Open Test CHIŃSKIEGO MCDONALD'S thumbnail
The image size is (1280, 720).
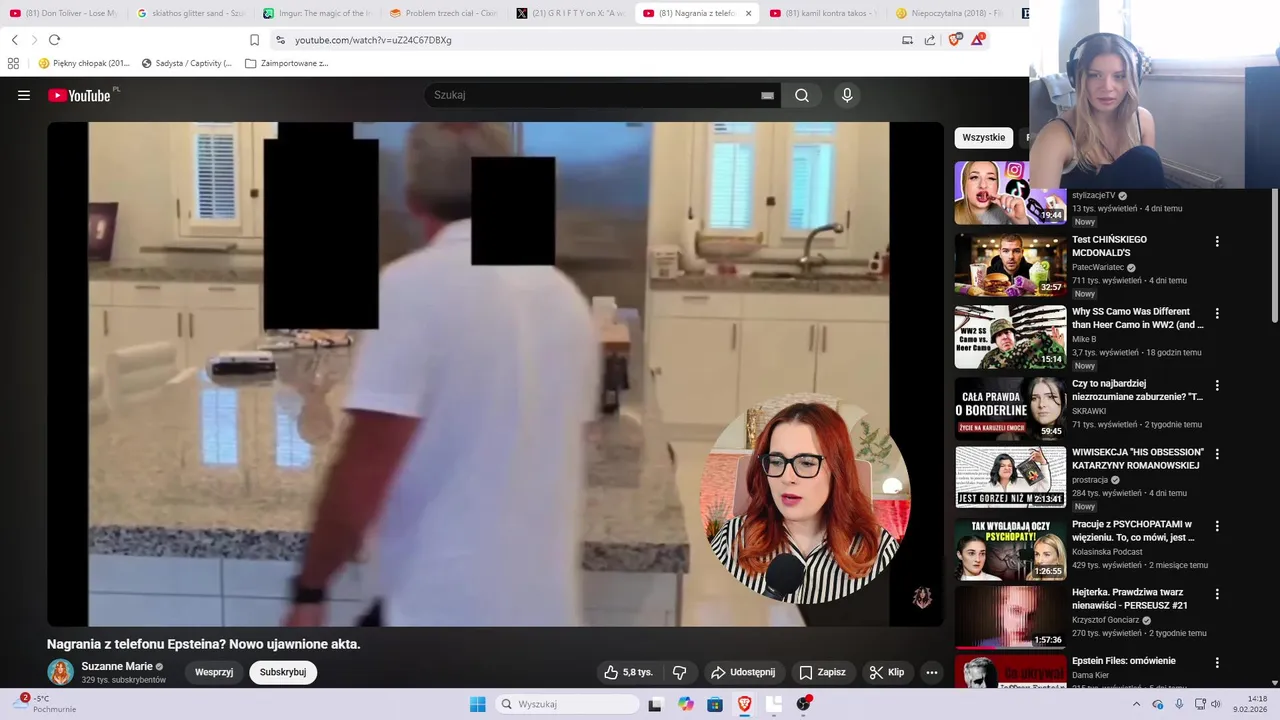point(1010,265)
